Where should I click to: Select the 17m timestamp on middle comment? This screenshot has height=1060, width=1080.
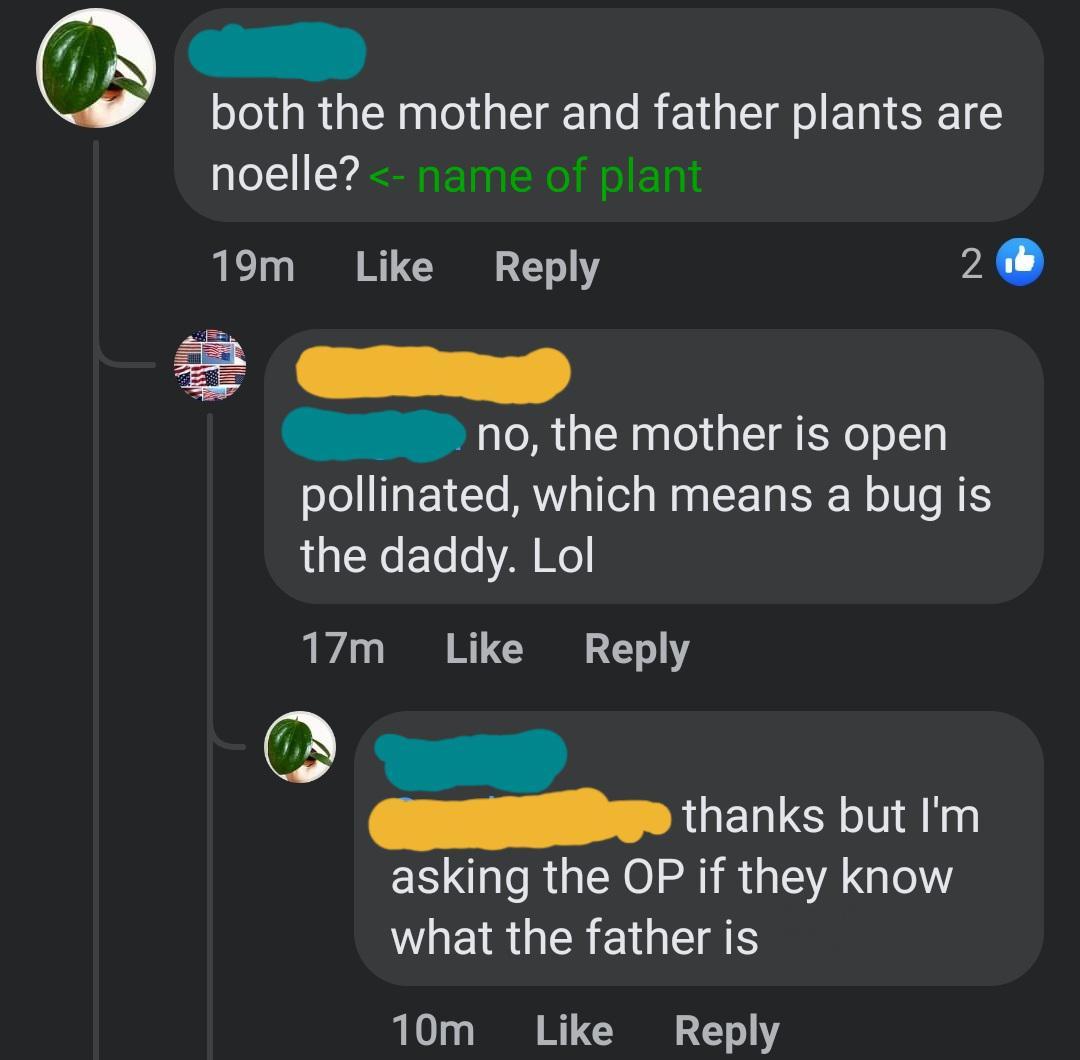coord(345,648)
